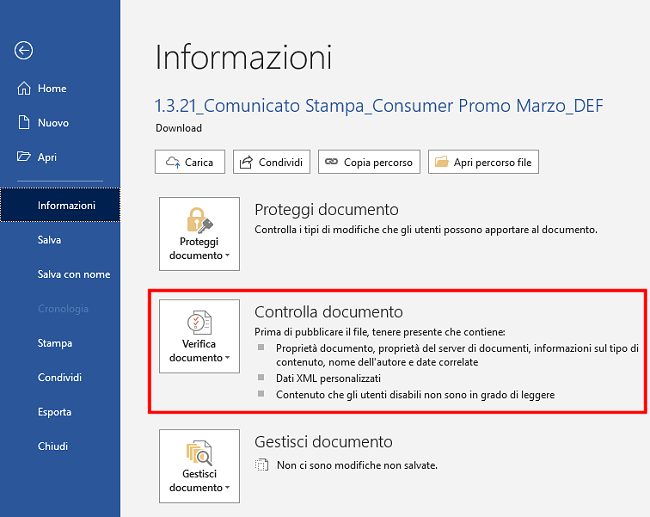
Task: Click the share arrow icon on Condividi button
Action: click(246, 162)
